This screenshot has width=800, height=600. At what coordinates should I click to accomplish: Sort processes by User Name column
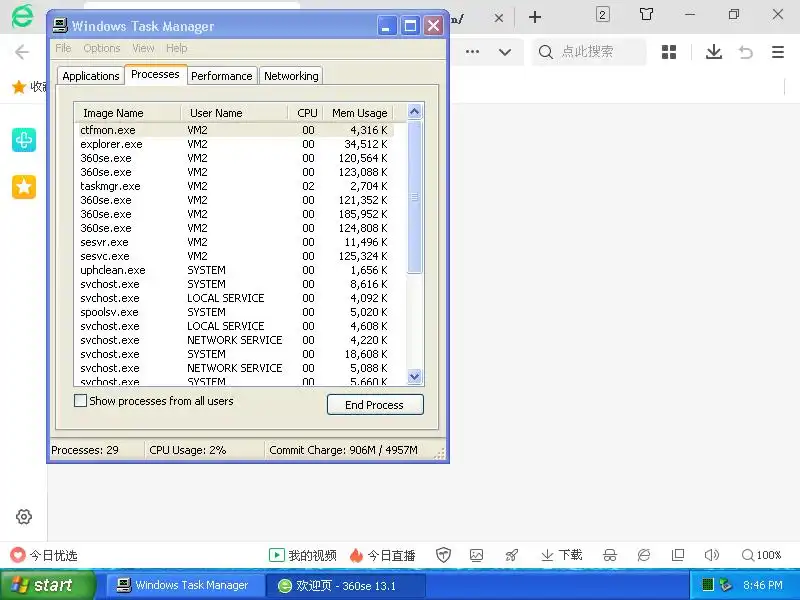click(235, 113)
